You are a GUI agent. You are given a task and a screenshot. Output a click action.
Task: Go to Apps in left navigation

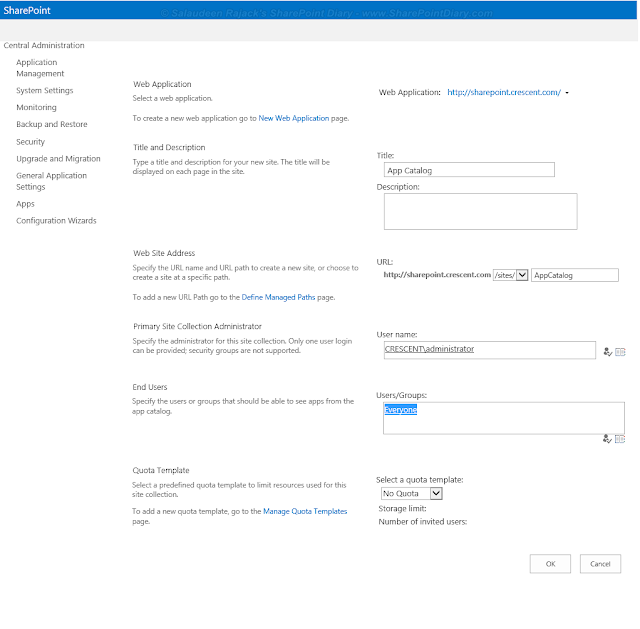click(25, 204)
